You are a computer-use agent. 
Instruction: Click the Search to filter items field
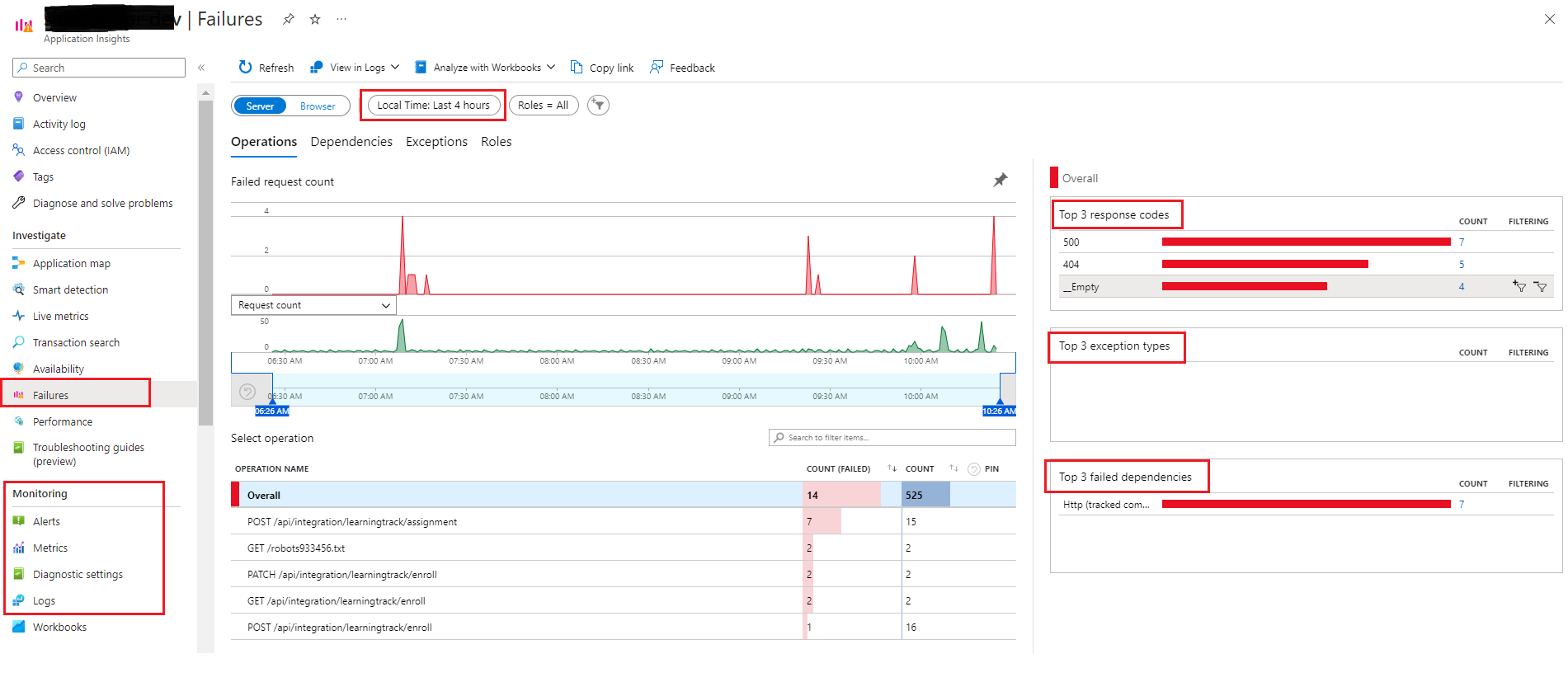pyautogui.click(x=892, y=438)
